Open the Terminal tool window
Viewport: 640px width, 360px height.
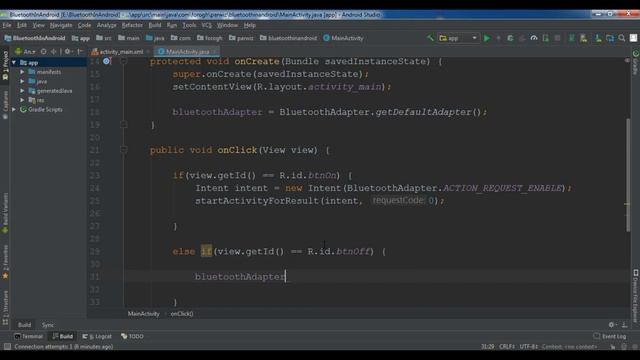click(x=29, y=336)
